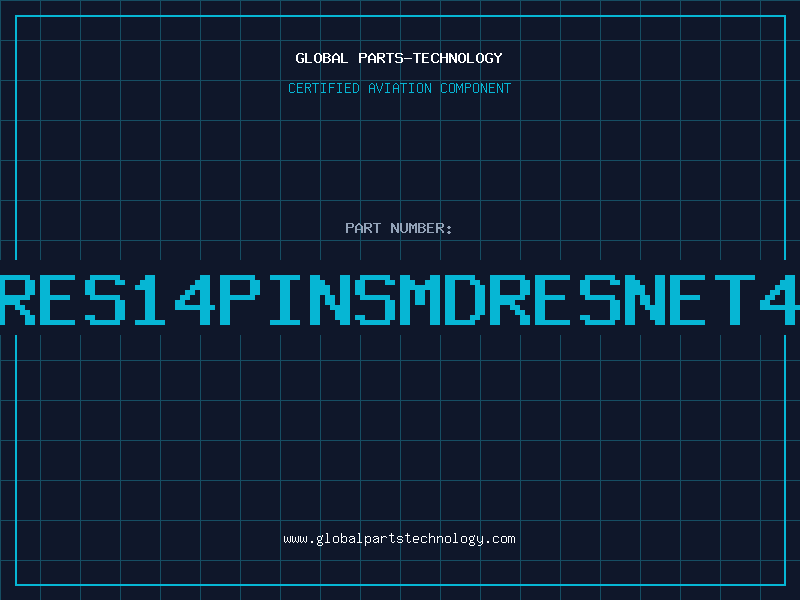Viewport: 800px width, 600px height.
Task: Click the word TECHNOLOGY in the header
Action: tap(458, 58)
